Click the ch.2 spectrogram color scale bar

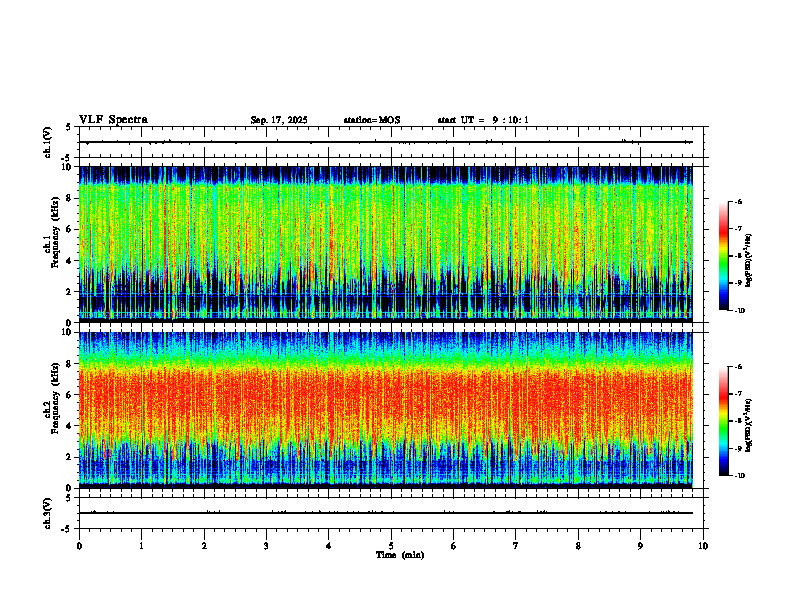723,421
